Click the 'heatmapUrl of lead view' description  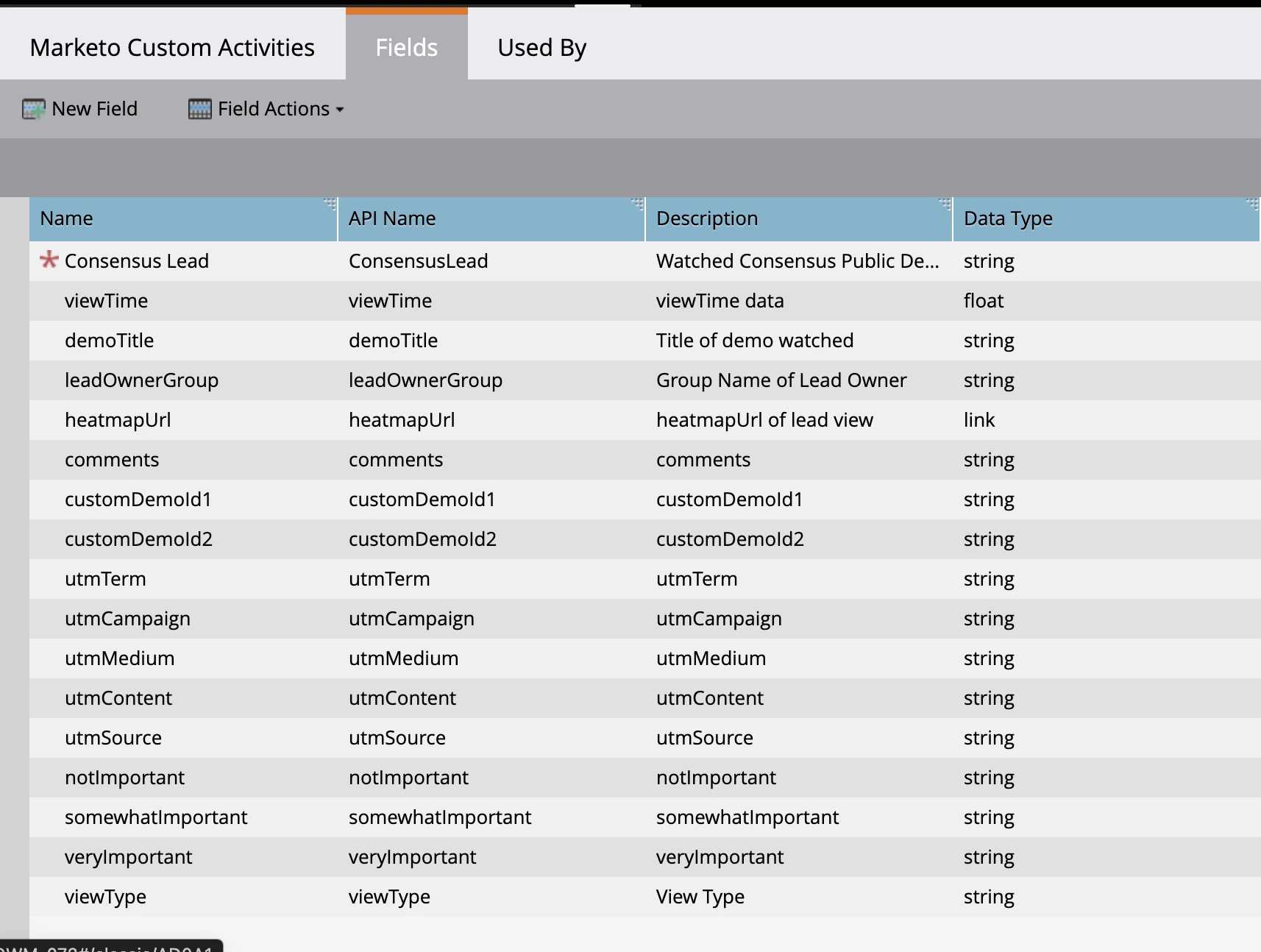764,420
